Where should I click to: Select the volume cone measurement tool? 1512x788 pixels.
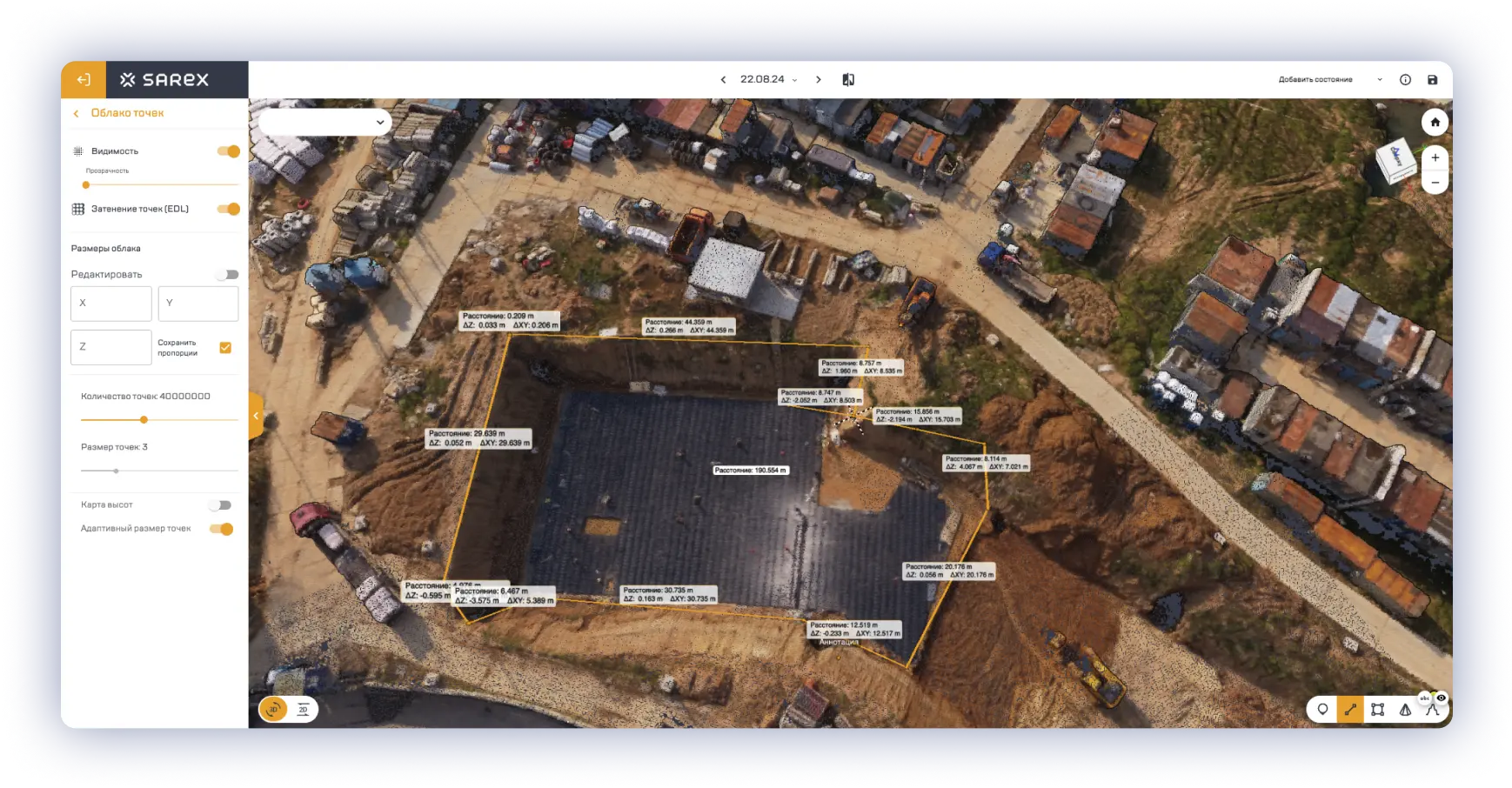tap(1405, 710)
